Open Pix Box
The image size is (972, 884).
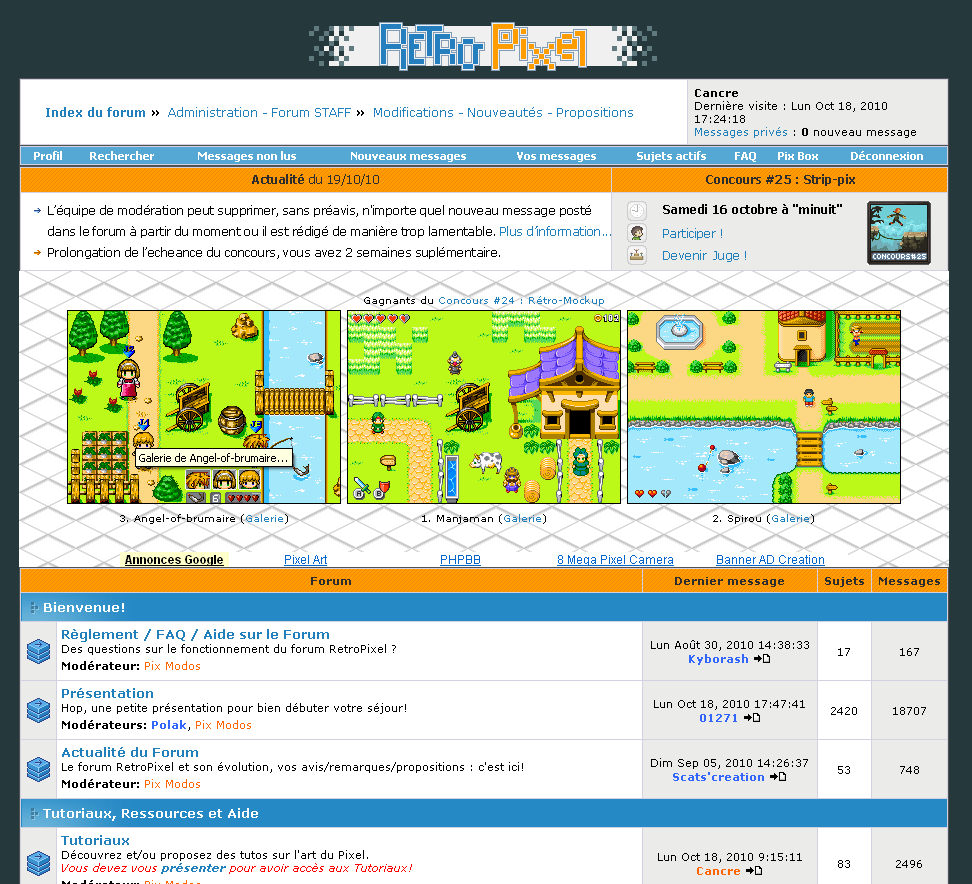coord(798,156)
